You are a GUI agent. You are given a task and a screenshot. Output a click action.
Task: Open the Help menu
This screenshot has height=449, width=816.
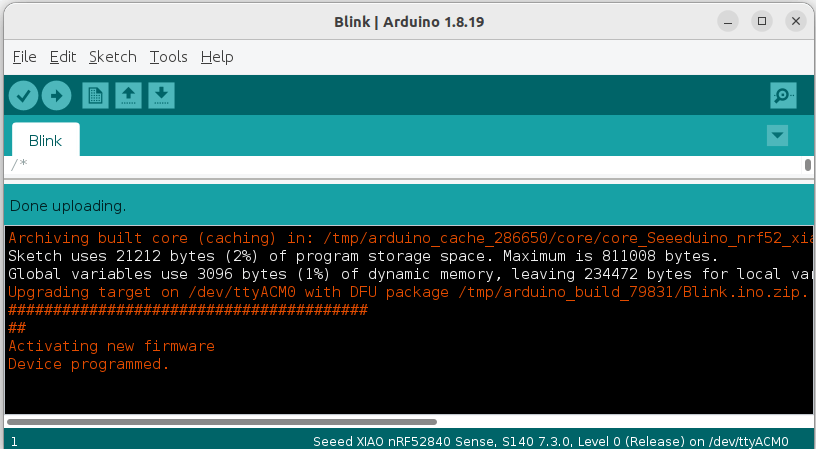pos(216,57)
